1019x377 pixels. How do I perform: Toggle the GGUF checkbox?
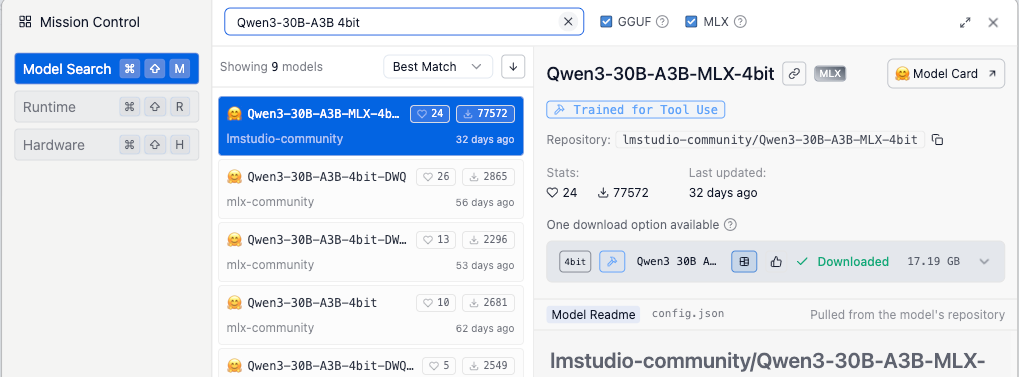(x=606, y=22)
